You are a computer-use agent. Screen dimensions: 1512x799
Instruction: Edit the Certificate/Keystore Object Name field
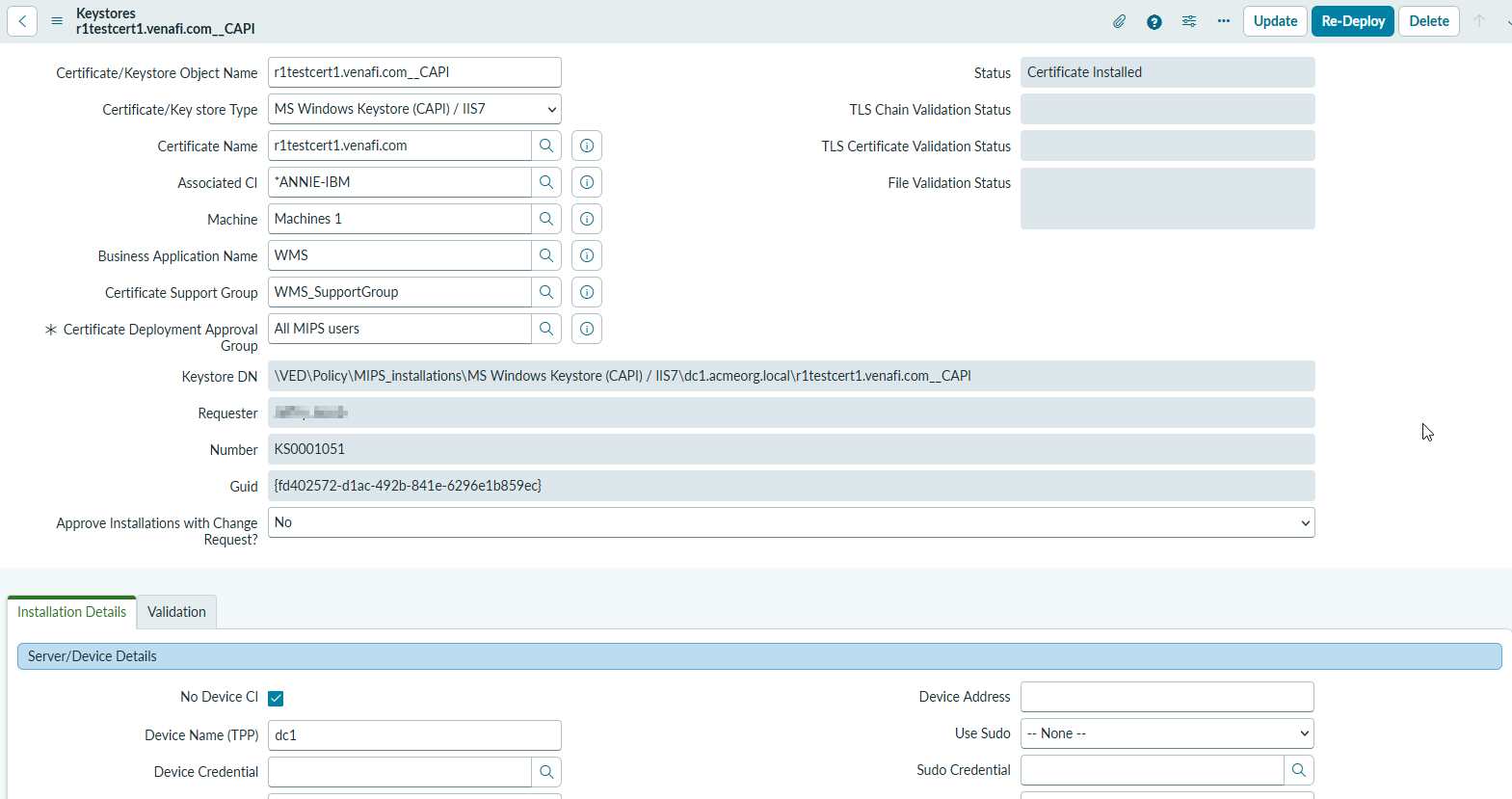coord(414,72)
